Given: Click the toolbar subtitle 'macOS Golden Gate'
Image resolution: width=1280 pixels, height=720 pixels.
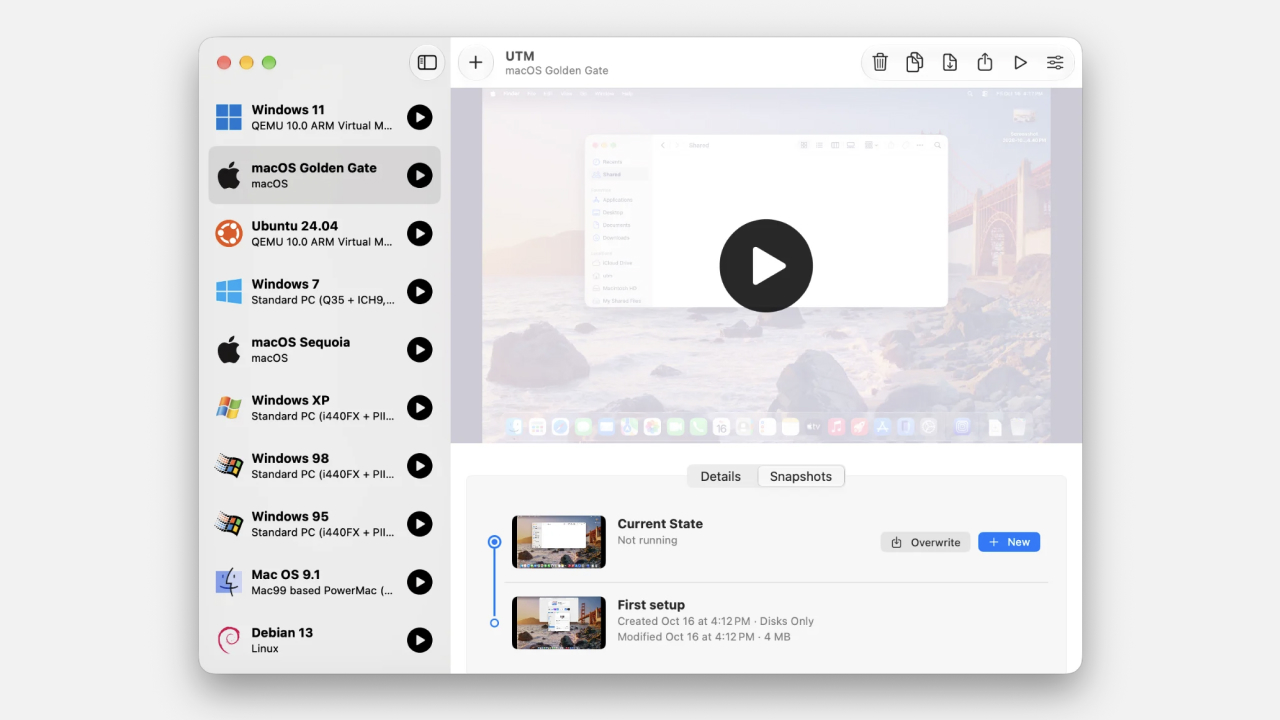Looking at the screenshot, I should pos(557,71).
